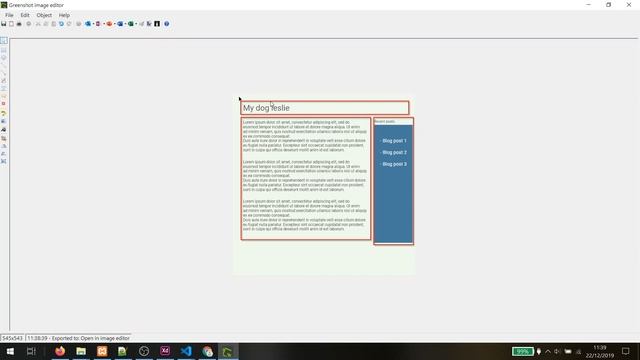Export to Outlook using the toolbar icon
The width and height of the screenshot is (640, 360).
(x=88, y=24)
